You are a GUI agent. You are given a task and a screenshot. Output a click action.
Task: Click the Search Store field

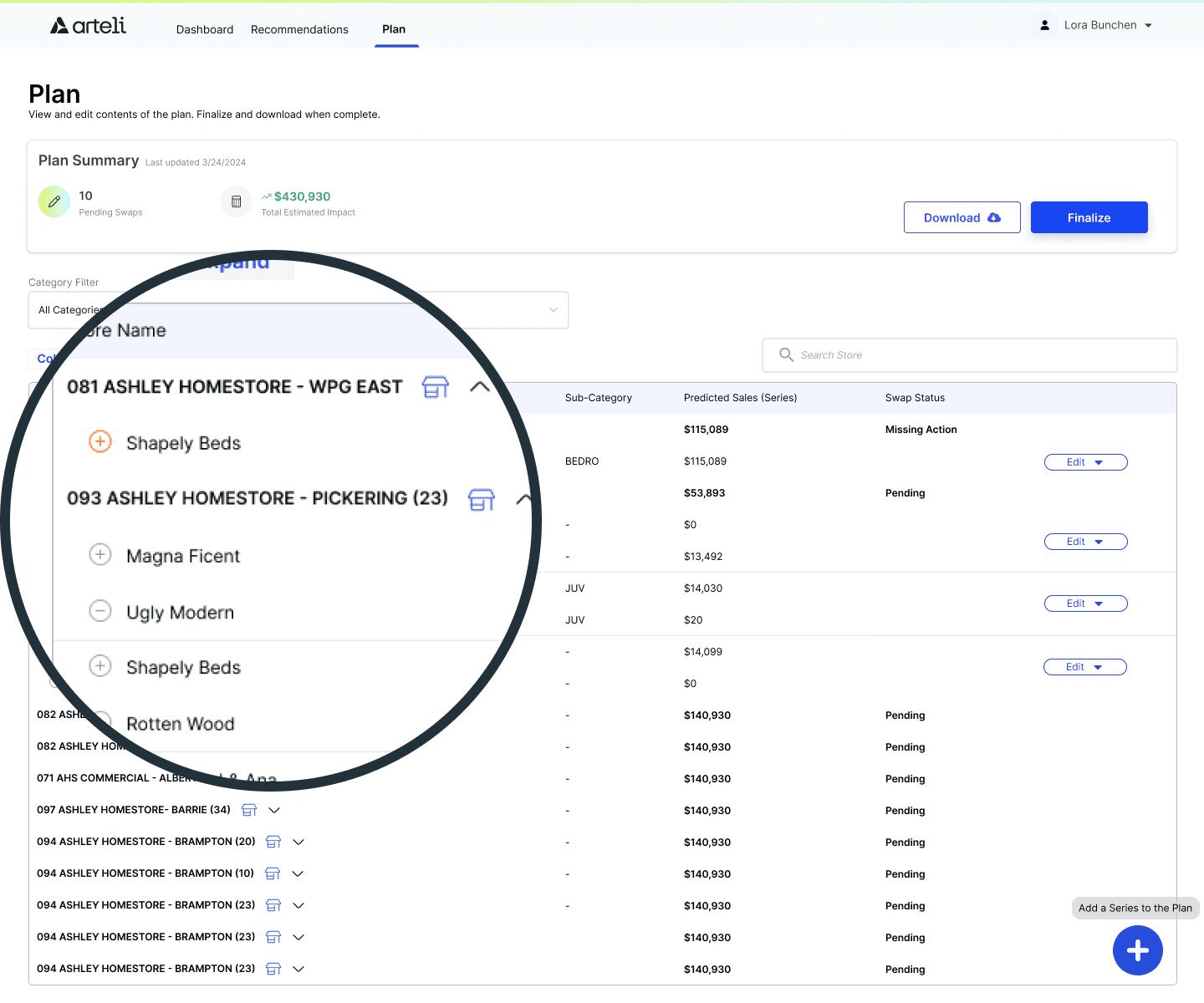970,355
